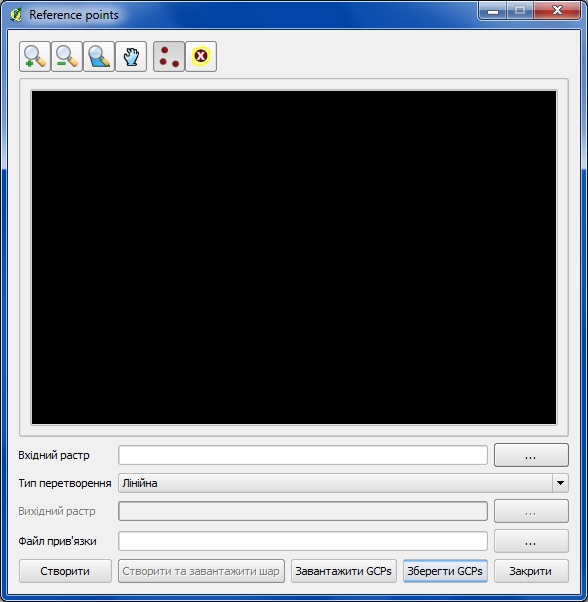Browse for the Вхідний растр file
588x602 pixels.
click(531, 455)
